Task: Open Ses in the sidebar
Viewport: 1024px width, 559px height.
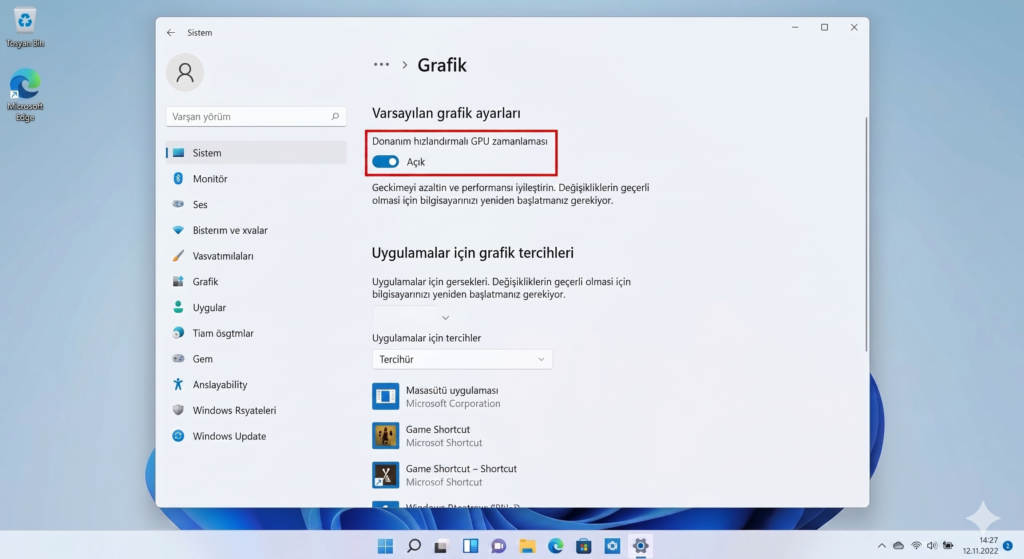Action: pyautogui.click(x=256, y=204)
